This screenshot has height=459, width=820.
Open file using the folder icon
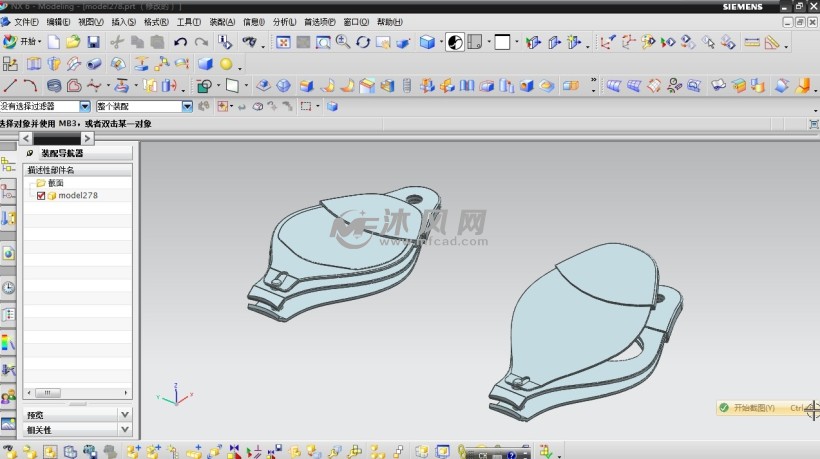[73, 42]
